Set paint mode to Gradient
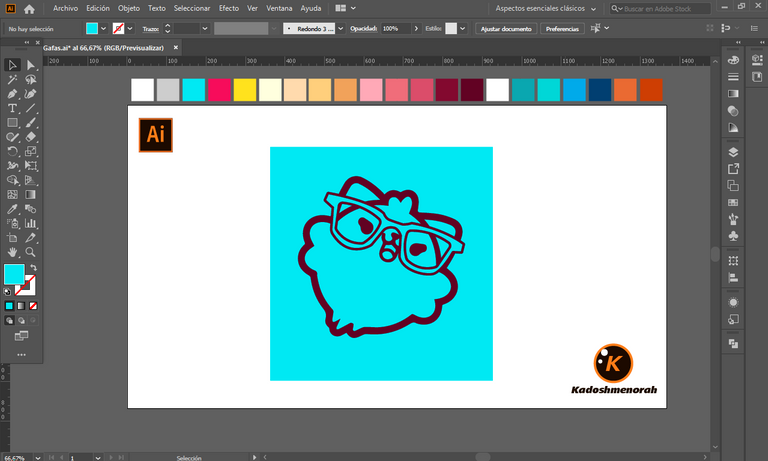 click(x=21, y=306)
